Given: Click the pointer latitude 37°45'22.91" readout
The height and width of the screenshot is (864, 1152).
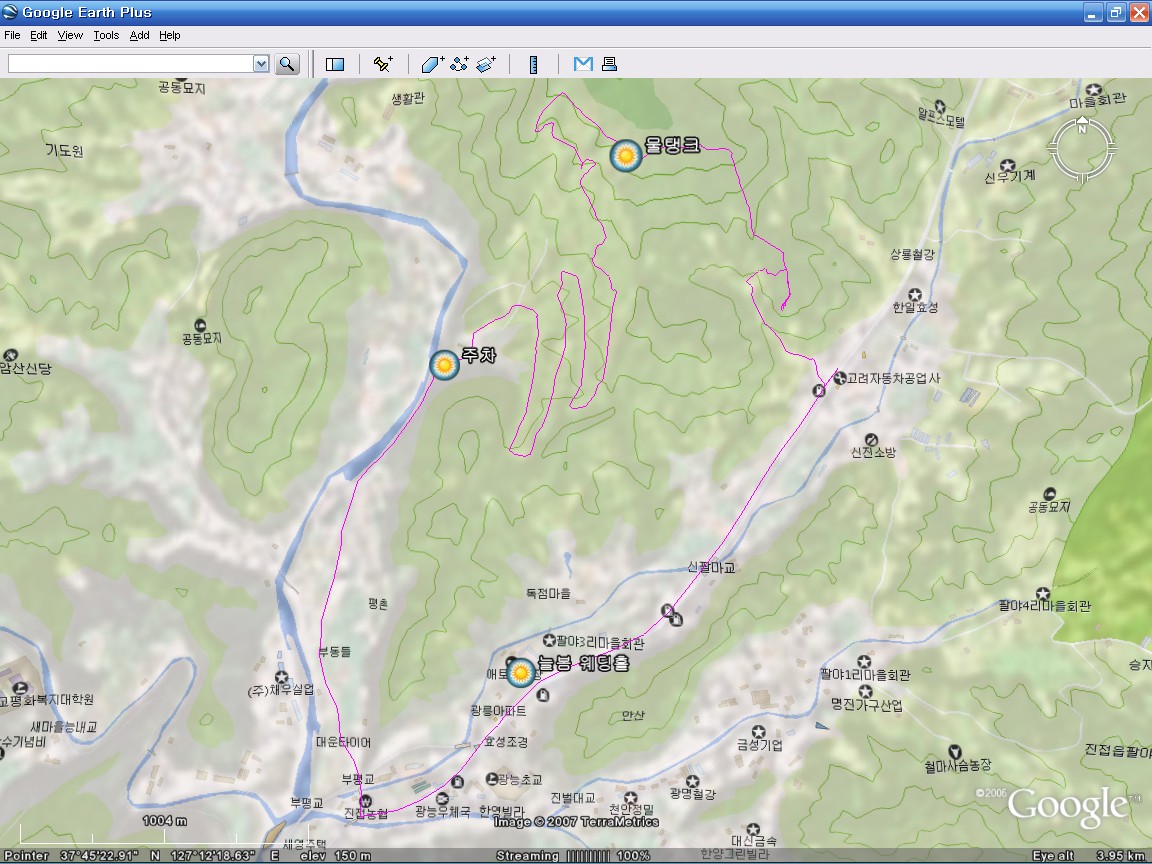Looking at the screenshot, I should 99,856.
